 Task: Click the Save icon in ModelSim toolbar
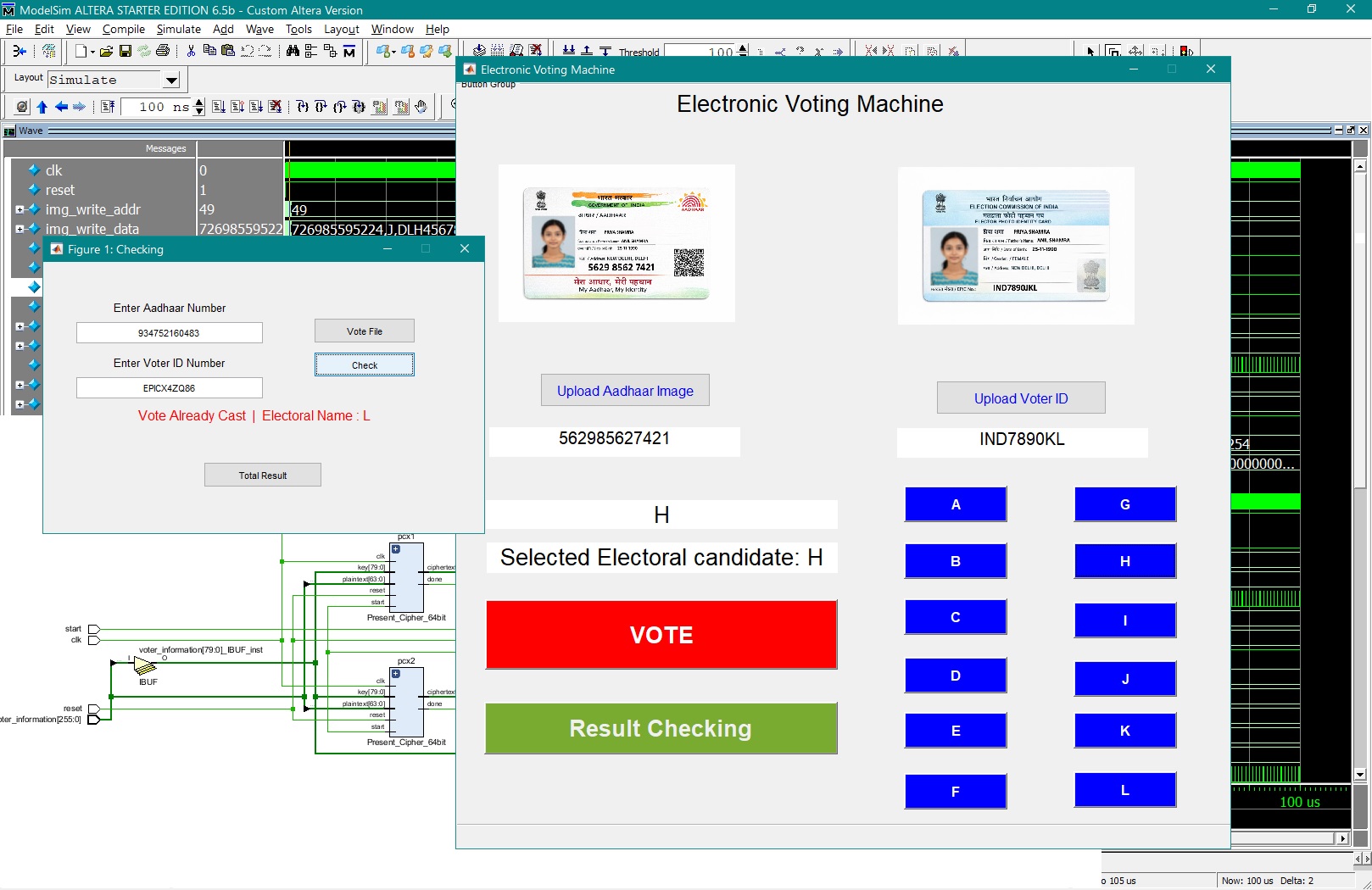(125, 52)
